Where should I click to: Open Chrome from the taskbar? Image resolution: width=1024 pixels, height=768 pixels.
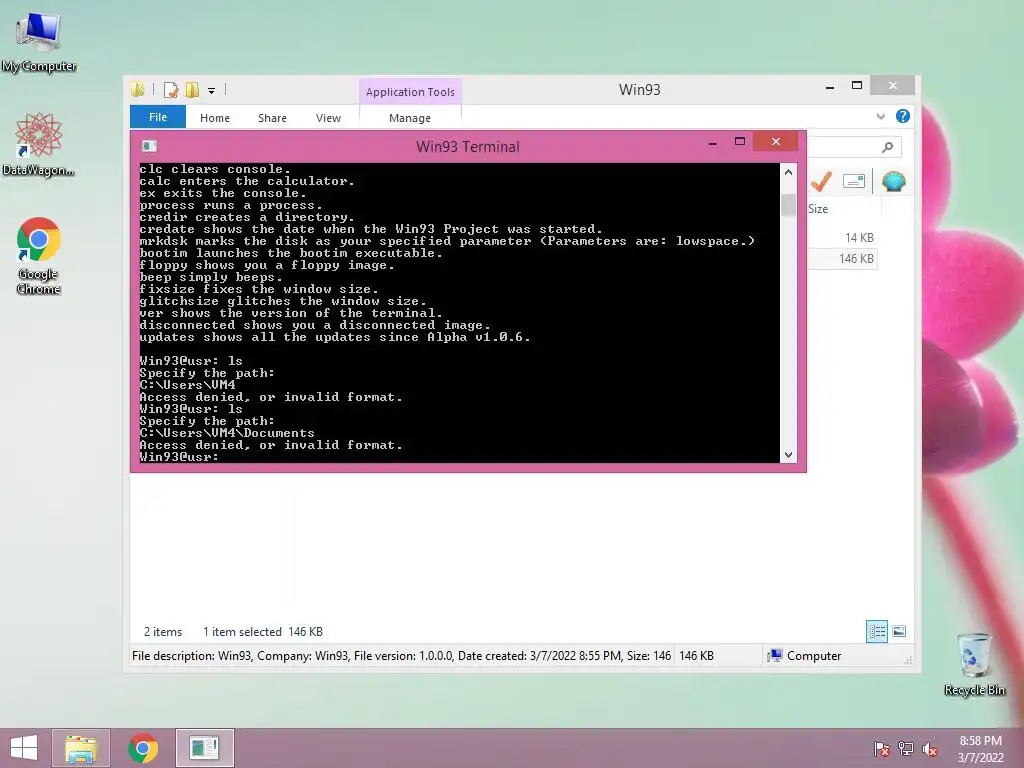pyautogui.click(x=143, y=748)
